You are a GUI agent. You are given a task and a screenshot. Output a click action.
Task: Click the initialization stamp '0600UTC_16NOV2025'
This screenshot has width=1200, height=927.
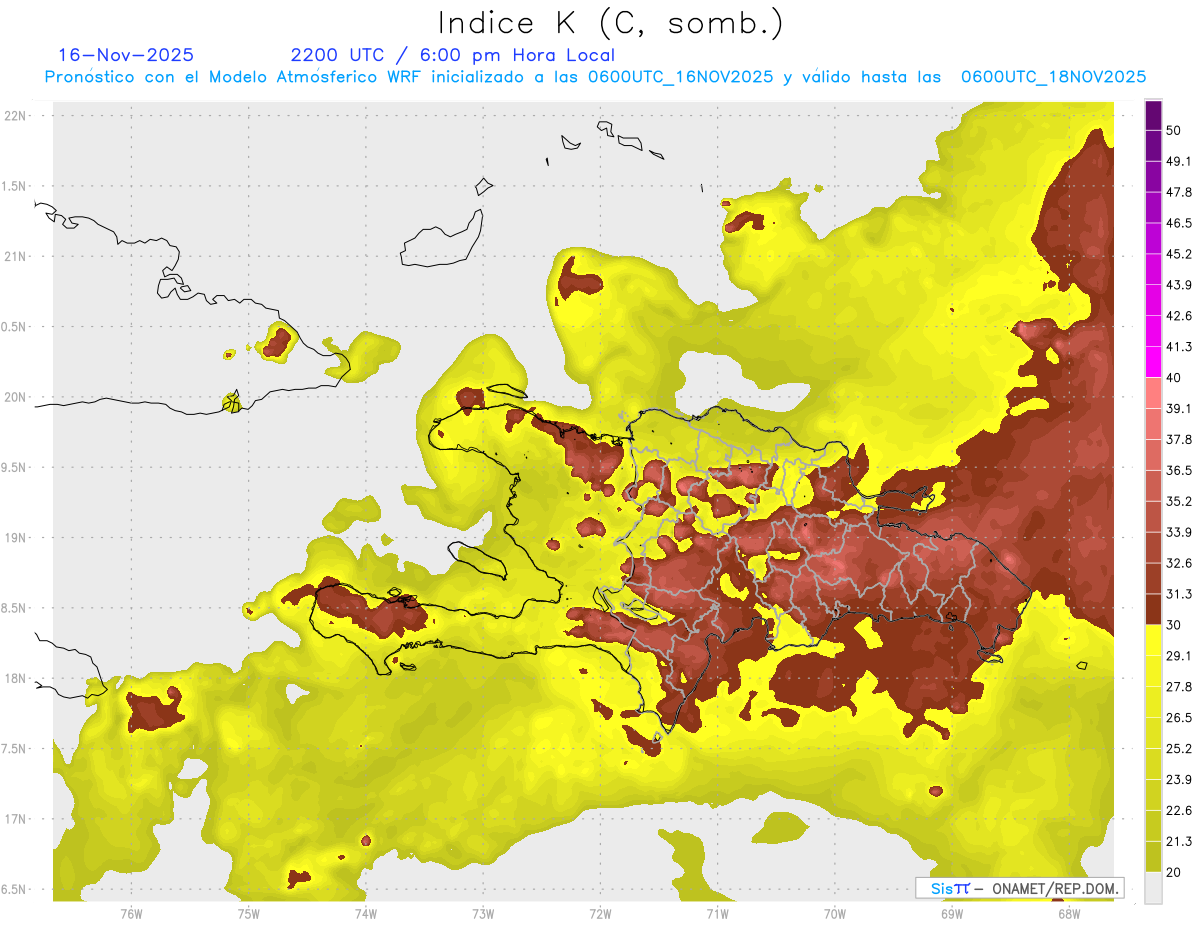click(x=680, y=77)
